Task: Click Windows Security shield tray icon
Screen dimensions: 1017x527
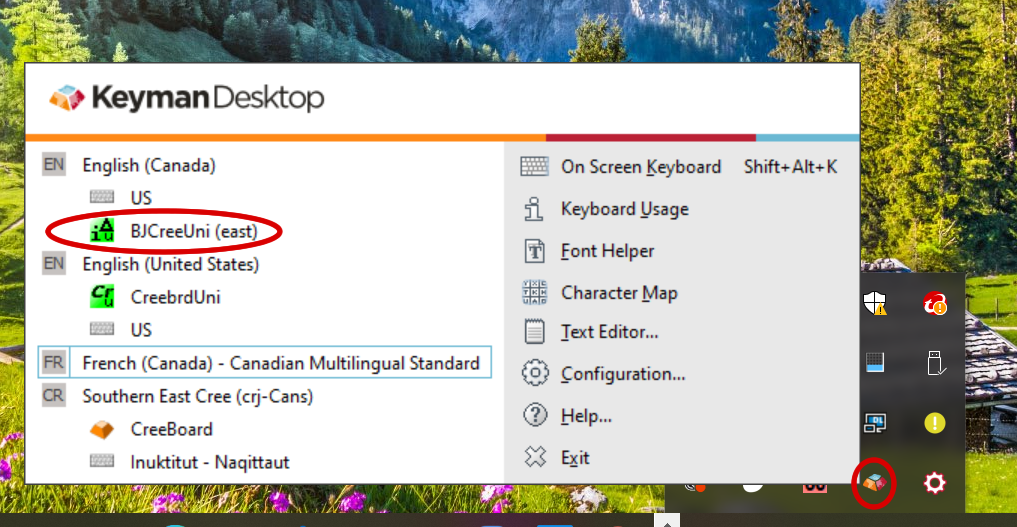Action: (x=875, y=303)
